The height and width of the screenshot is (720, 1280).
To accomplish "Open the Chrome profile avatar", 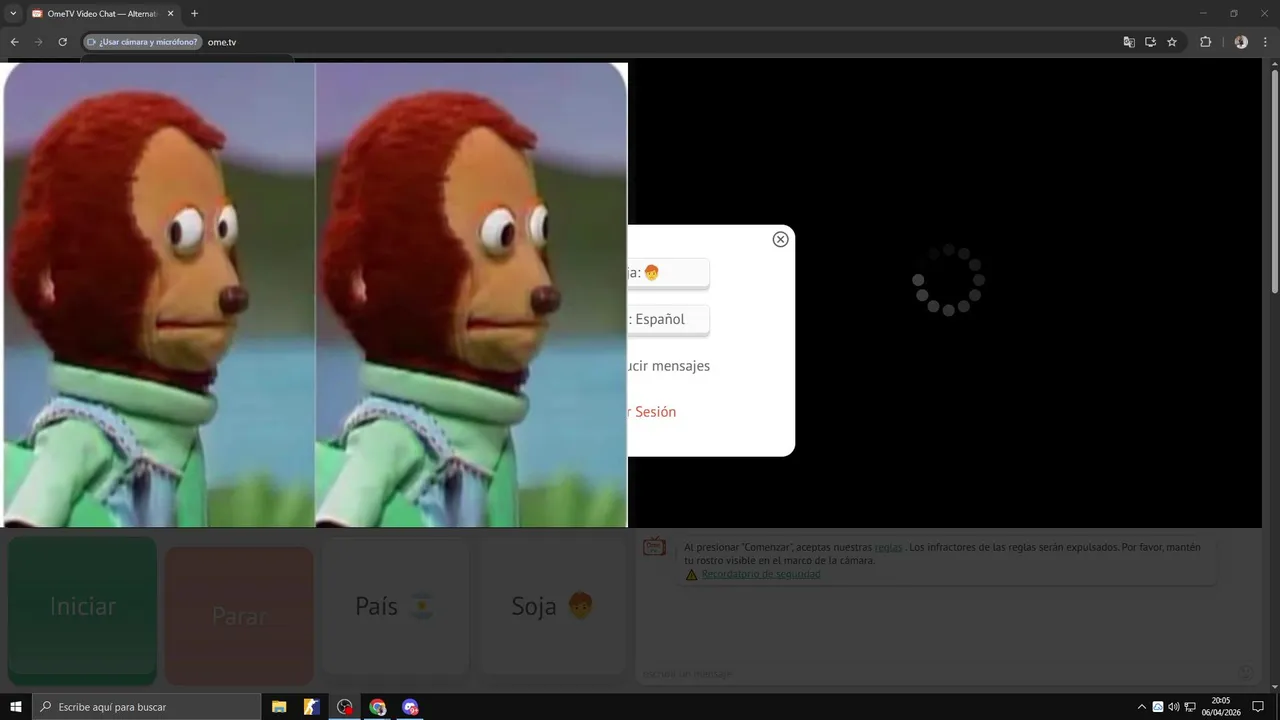I will click(x=1241, y=42).
